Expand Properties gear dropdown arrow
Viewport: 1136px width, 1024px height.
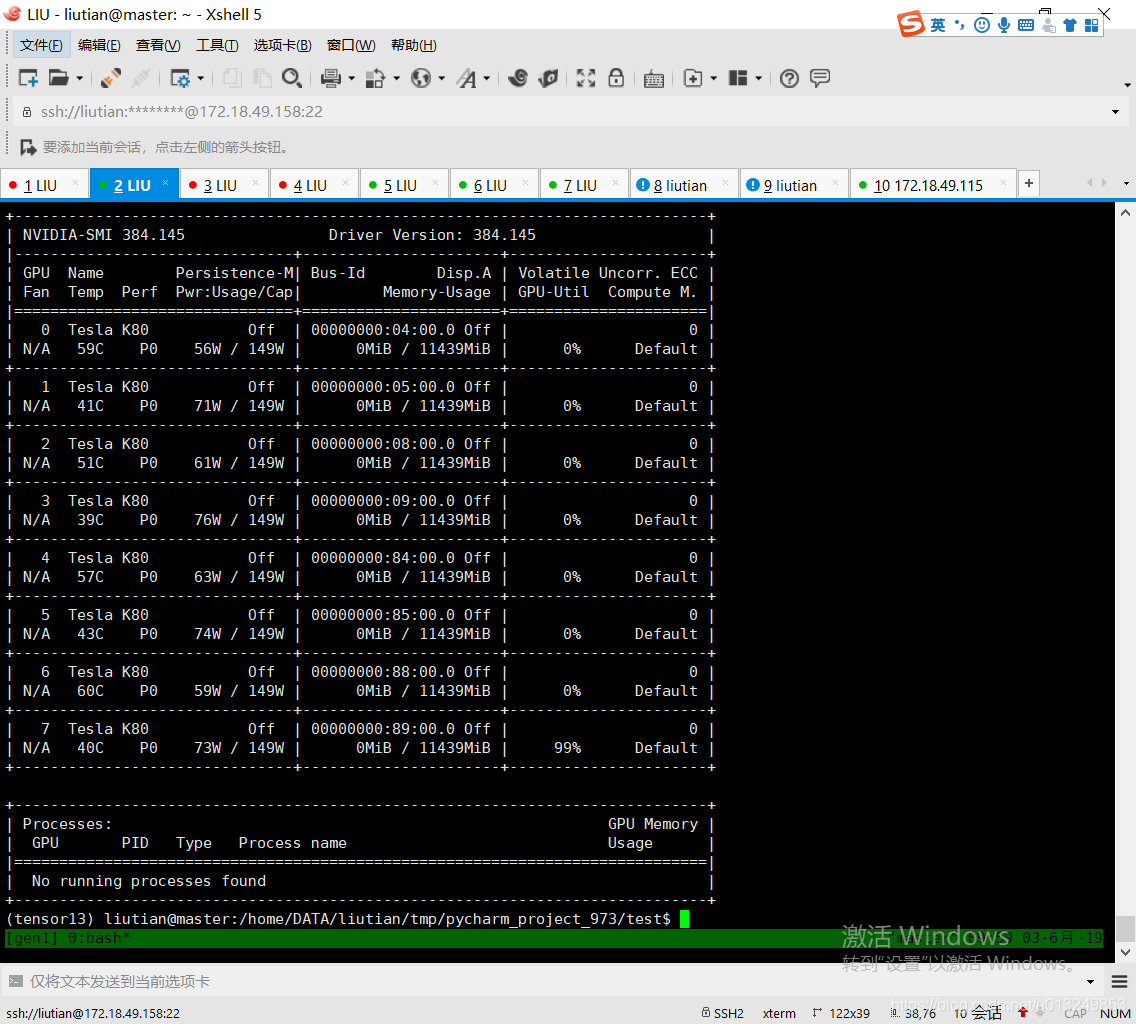coord(201,78)
